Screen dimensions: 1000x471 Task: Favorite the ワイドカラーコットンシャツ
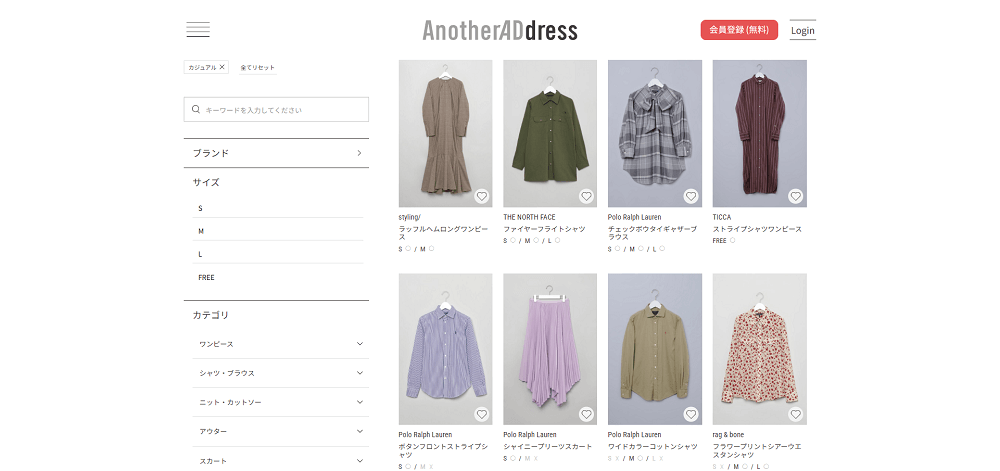[691, 414]
